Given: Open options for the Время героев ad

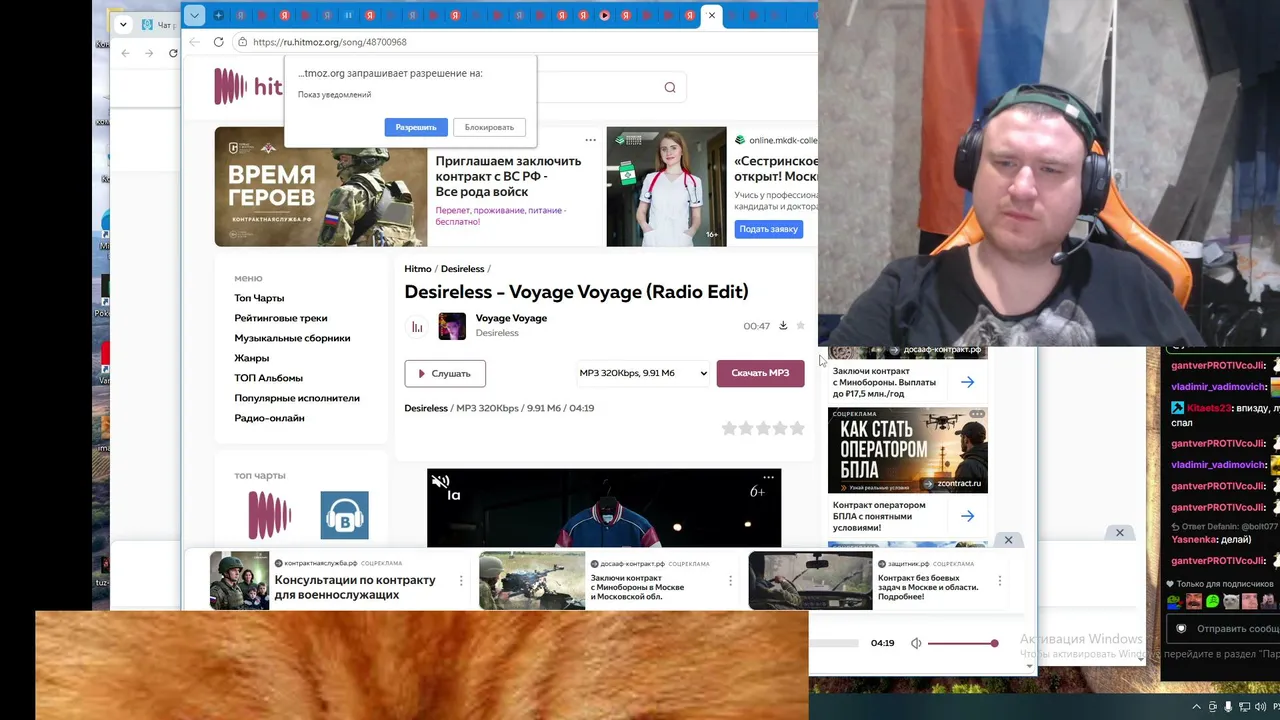Looking at the screenshot, I should (x=590, y=140).
